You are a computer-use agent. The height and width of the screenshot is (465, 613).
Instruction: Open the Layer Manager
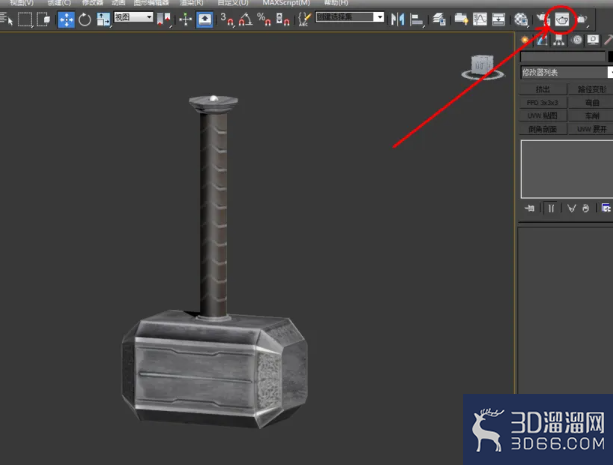[x=439, y=19]
